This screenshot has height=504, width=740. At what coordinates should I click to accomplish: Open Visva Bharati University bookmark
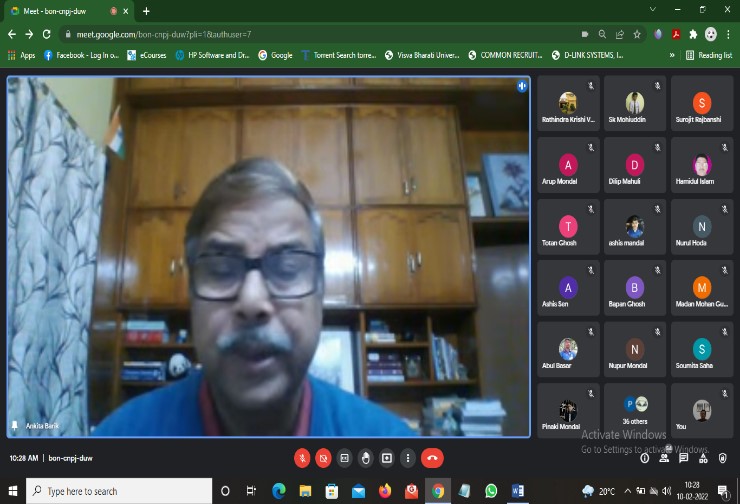422,55
